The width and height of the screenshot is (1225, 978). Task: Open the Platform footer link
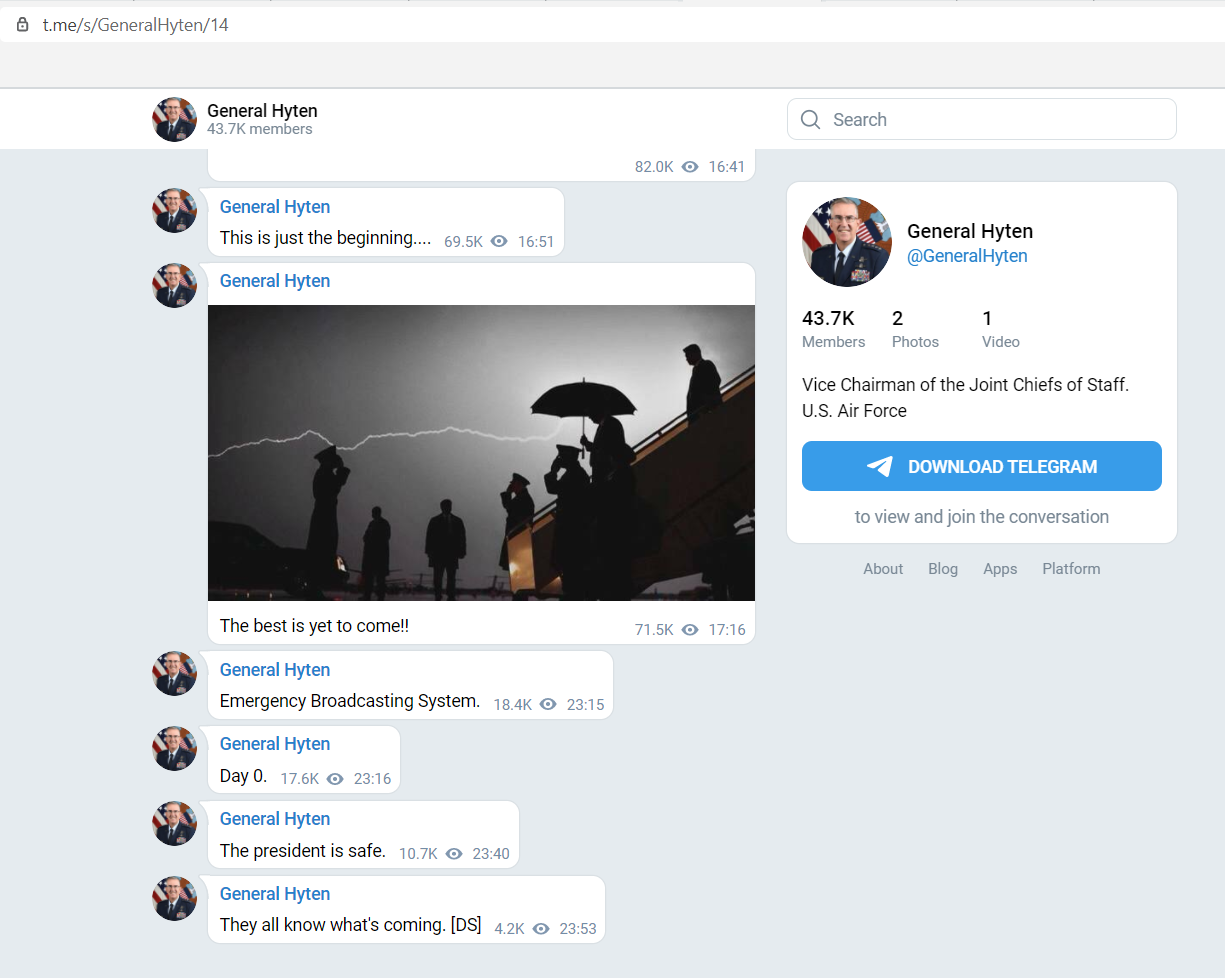[1071, 569]
